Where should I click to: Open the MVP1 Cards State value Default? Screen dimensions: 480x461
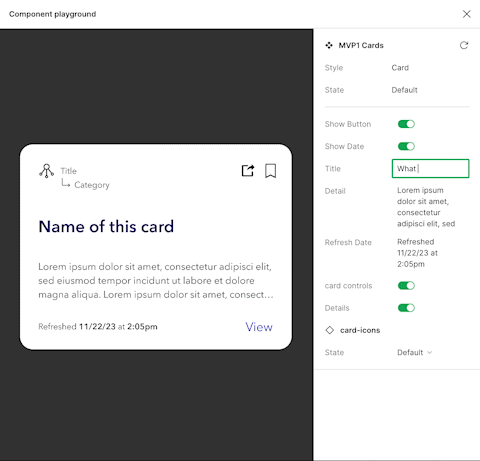(x=404, y=90)
